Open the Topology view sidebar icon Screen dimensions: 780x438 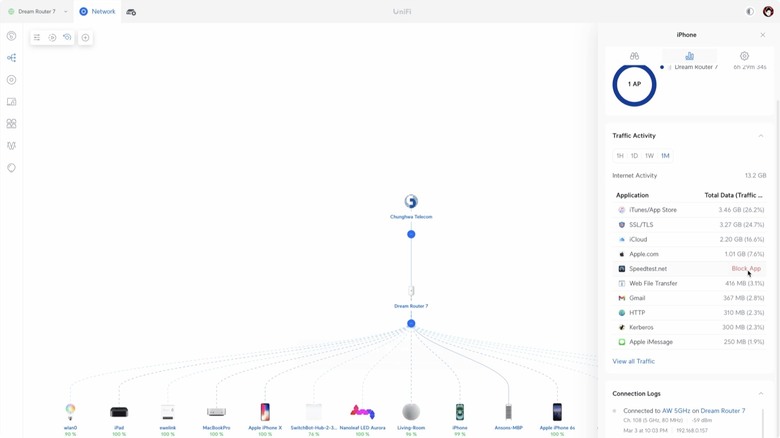click(11, 58)
